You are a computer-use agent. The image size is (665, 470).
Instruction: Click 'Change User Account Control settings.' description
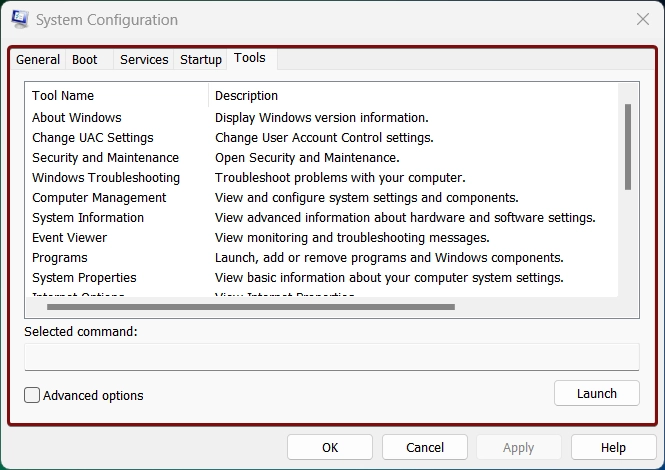324,137
